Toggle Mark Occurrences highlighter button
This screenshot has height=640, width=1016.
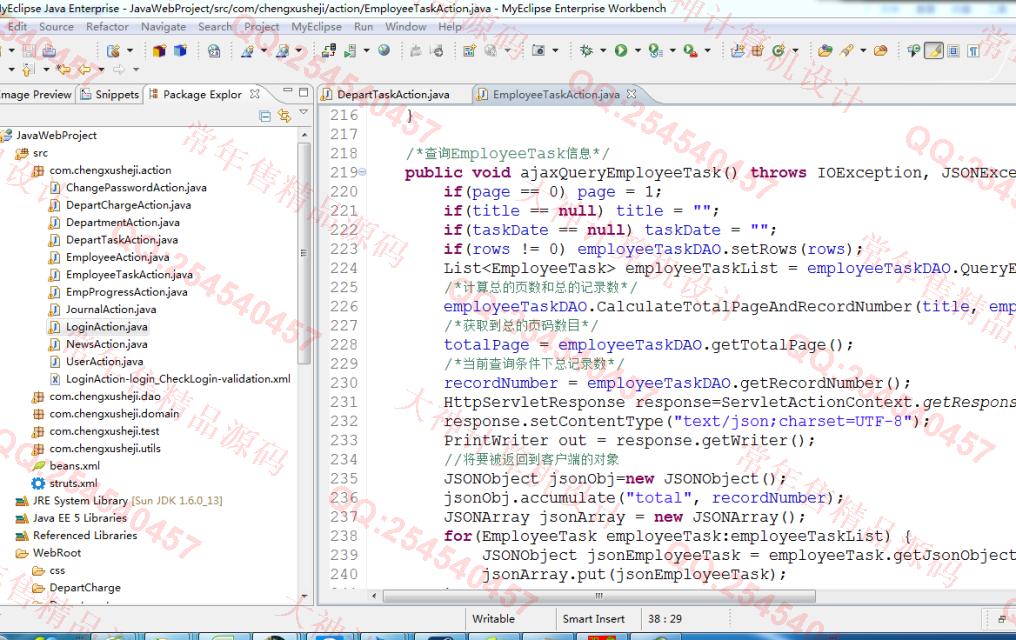(x=933, y=50)
